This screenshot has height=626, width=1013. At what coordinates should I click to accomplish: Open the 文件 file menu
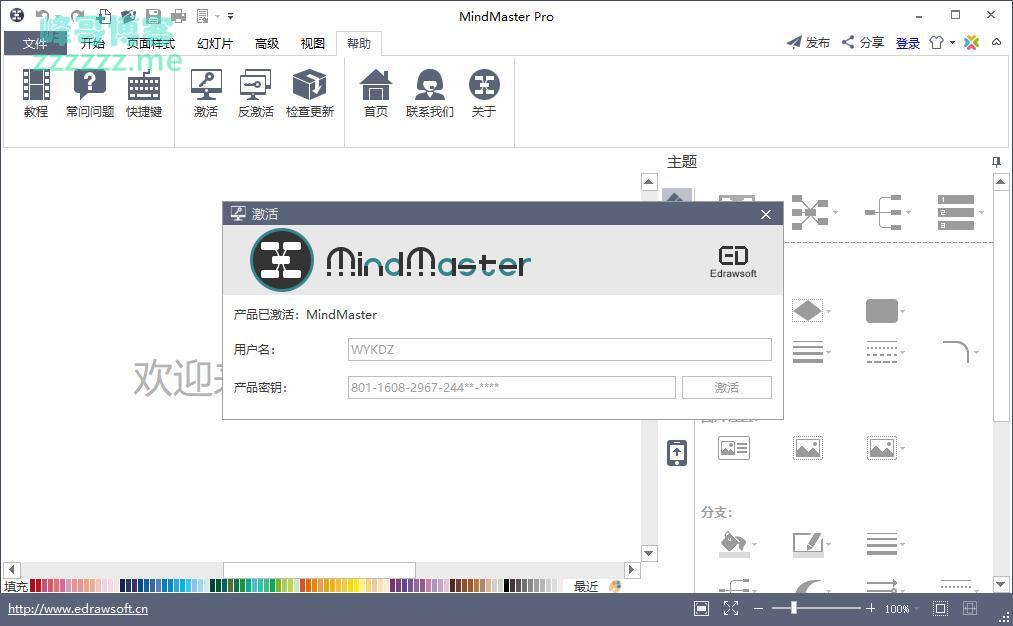35,43
